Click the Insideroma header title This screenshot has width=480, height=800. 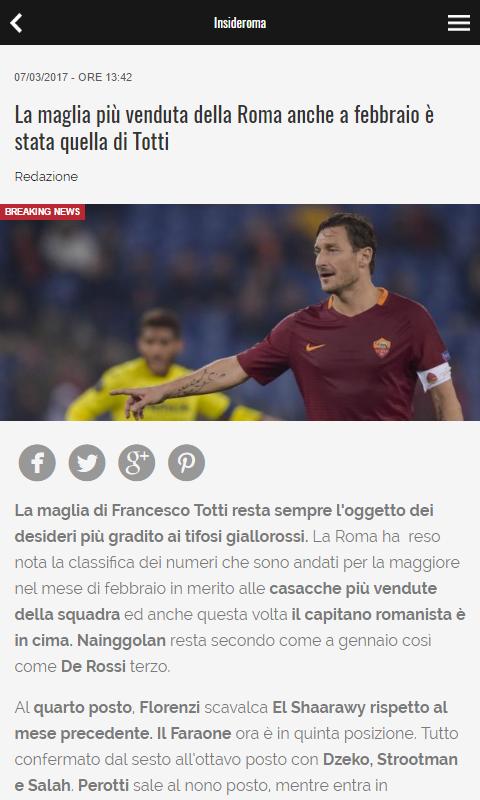240,23
